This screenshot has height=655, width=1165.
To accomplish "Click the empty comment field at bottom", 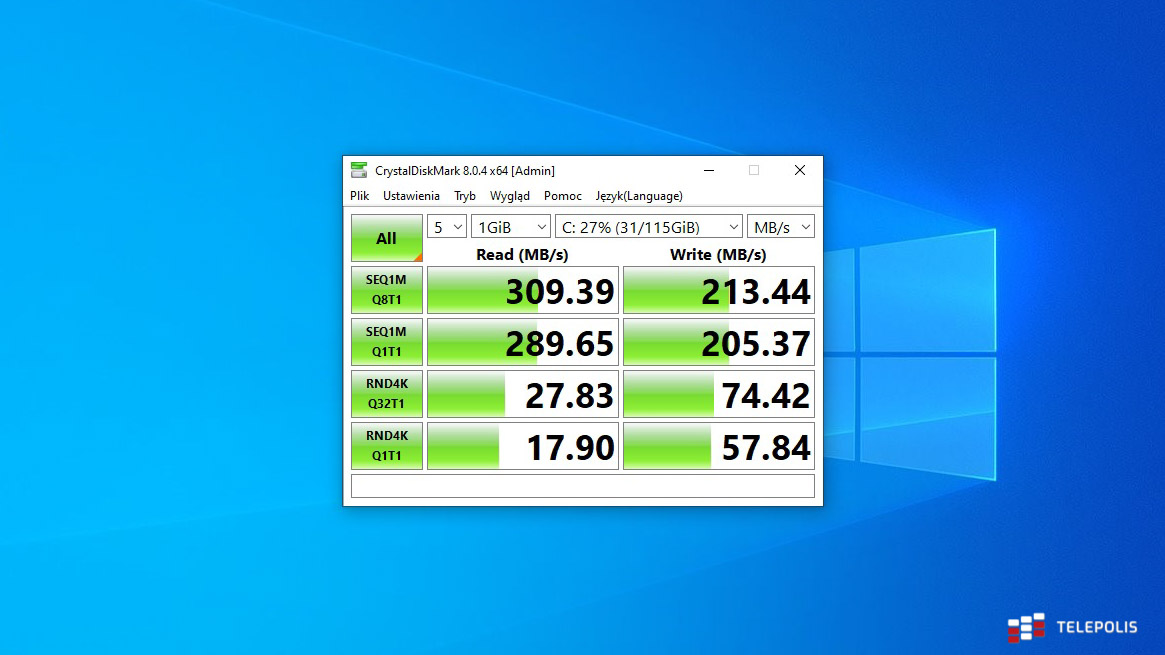I will coord(582,486).
